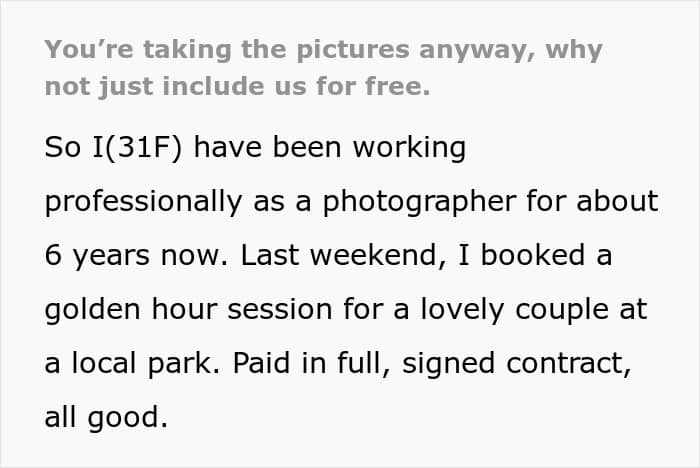Click the words "golden hour session"
Image resolution: width=700 pixels, height=468 pixels.
tap(188, 309)
